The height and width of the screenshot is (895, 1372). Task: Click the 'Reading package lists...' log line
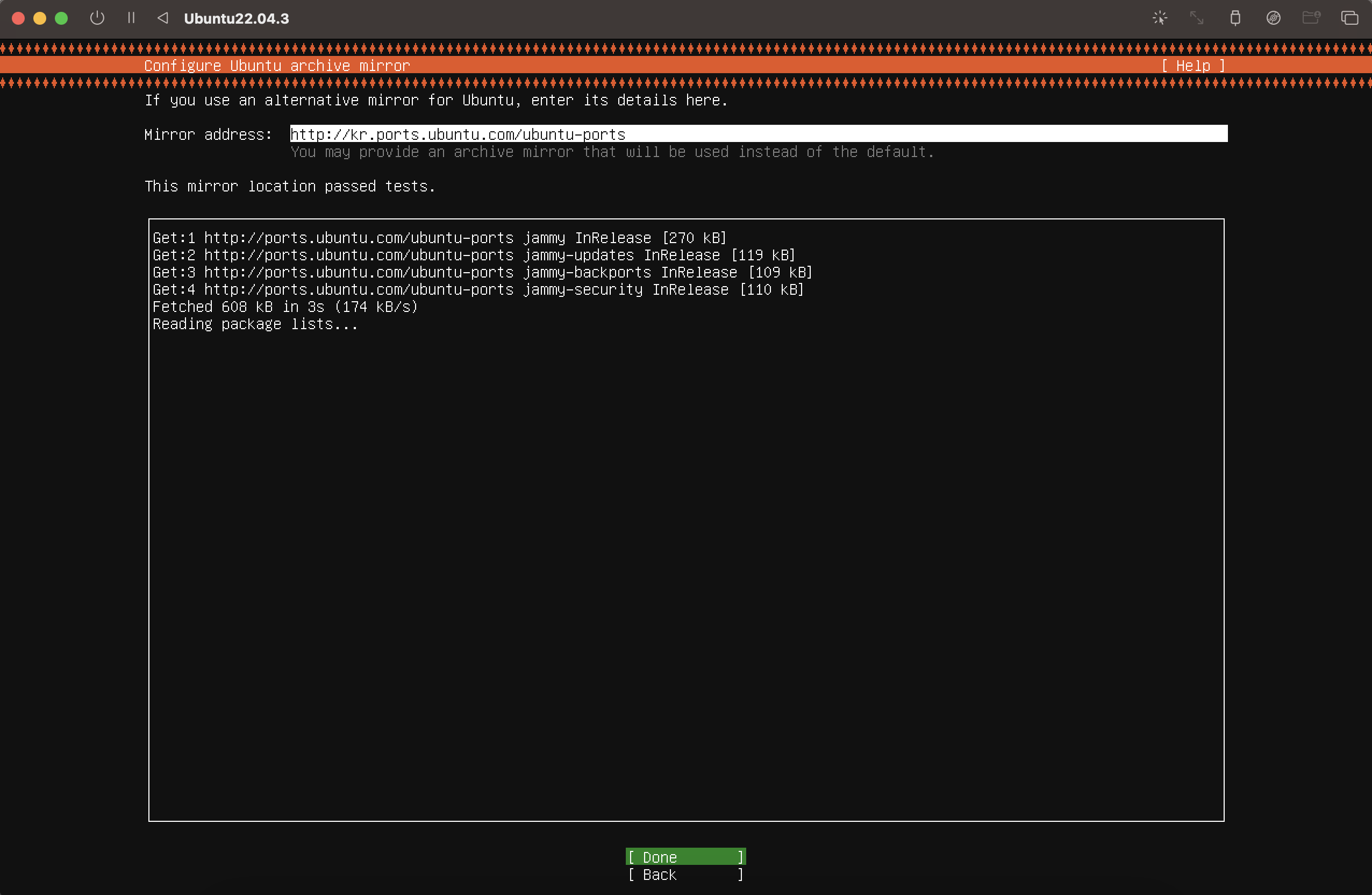(x=255, y=324)
